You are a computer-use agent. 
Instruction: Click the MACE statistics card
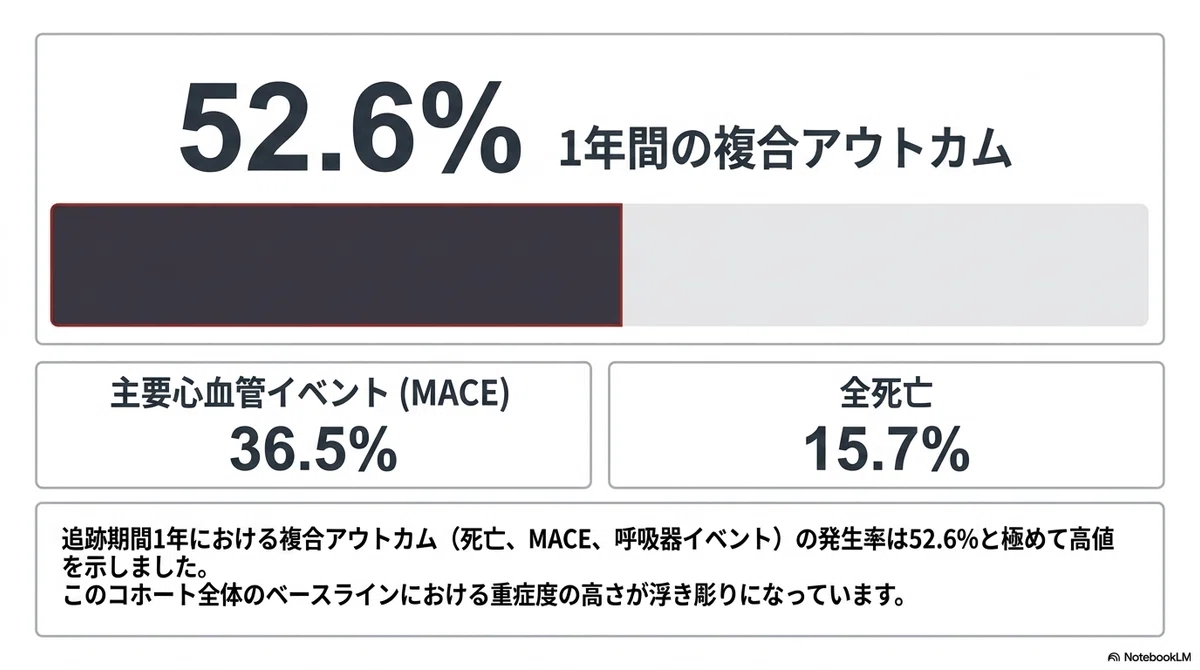313,425
